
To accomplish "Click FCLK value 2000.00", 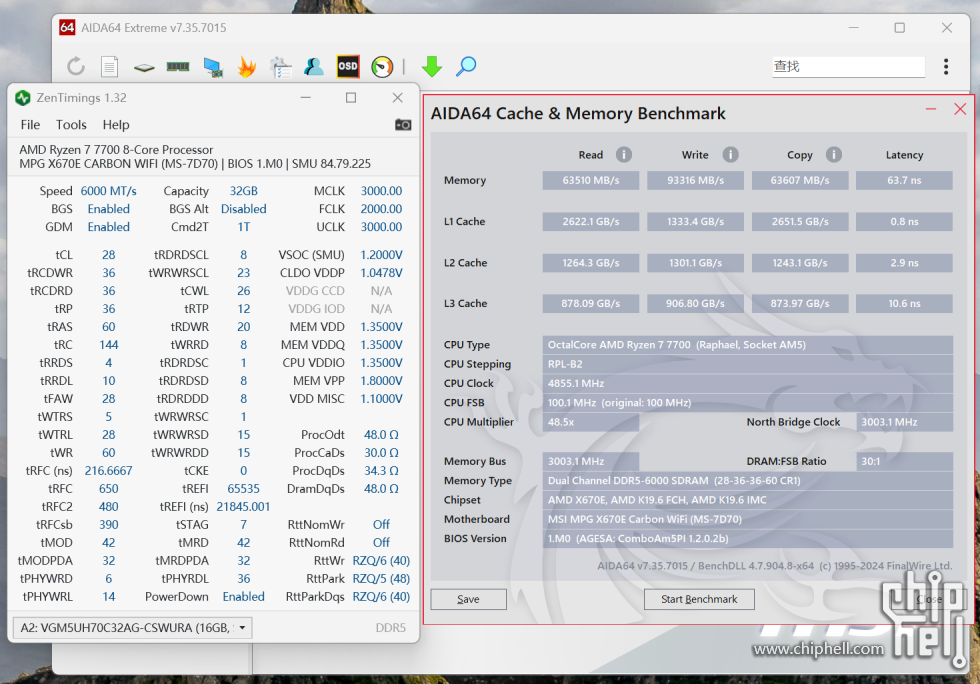I will click(x=381, y=209).
